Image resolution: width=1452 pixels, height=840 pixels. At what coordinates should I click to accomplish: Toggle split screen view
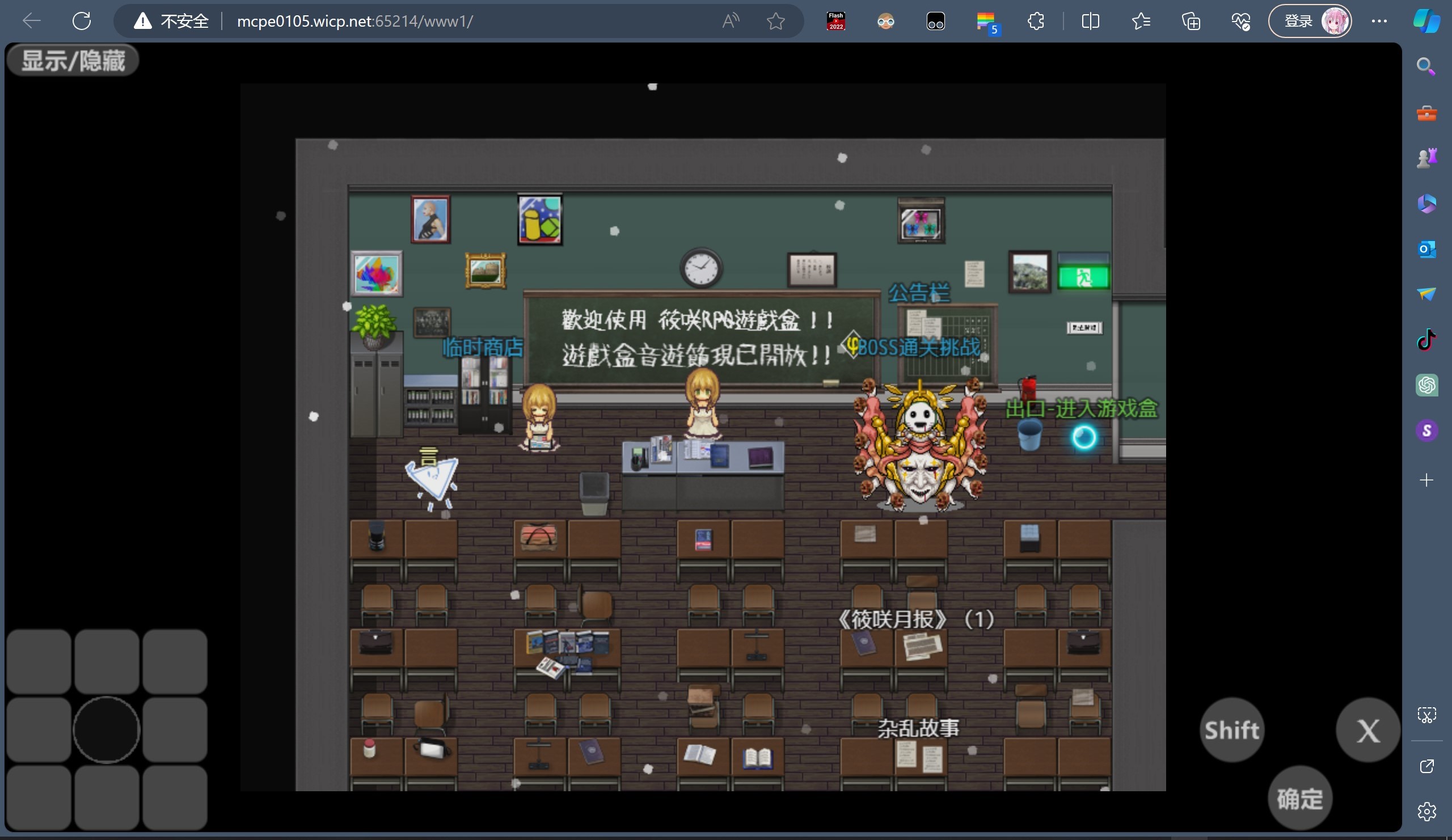point(1090,22)
